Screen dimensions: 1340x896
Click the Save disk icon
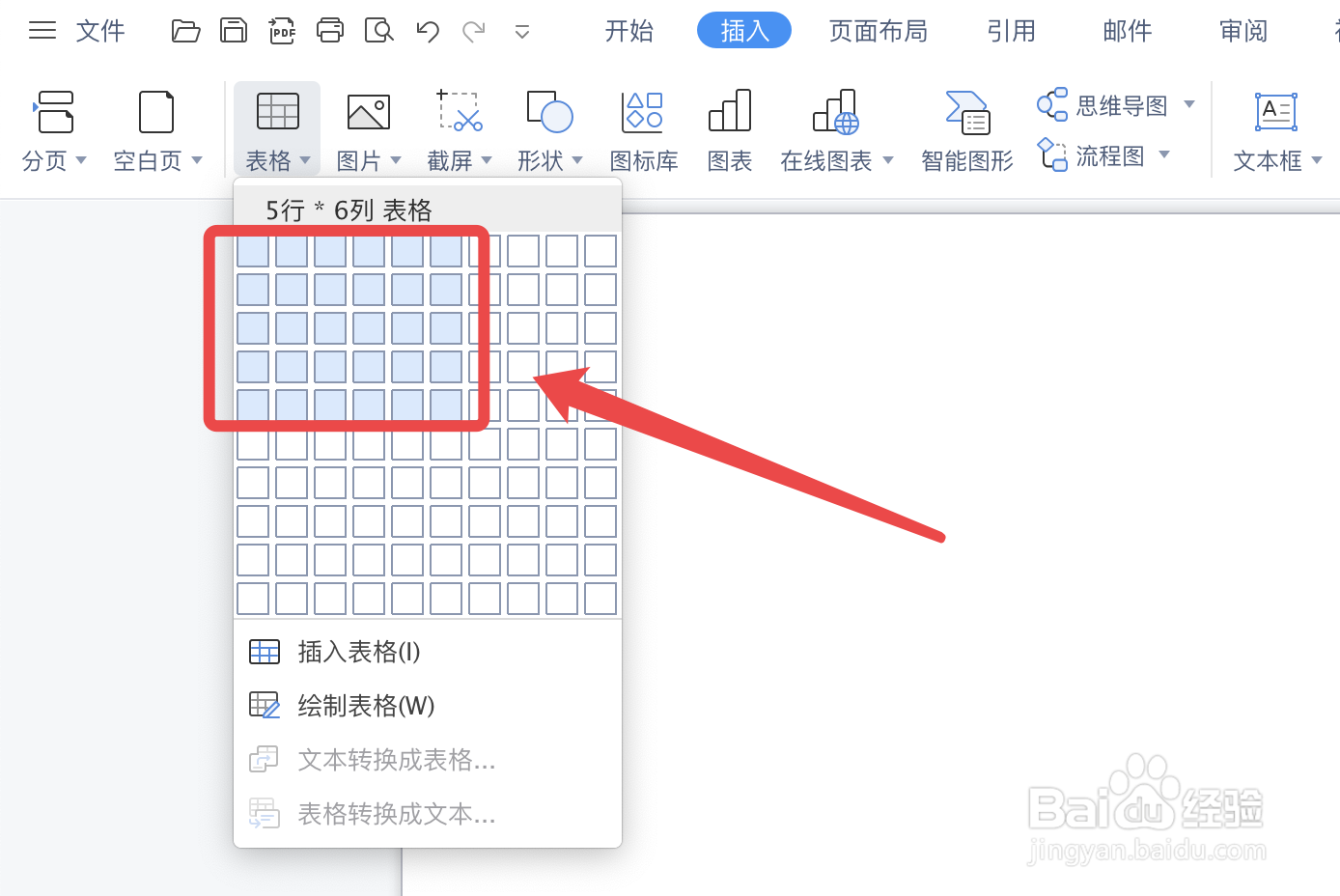[234, 31]
